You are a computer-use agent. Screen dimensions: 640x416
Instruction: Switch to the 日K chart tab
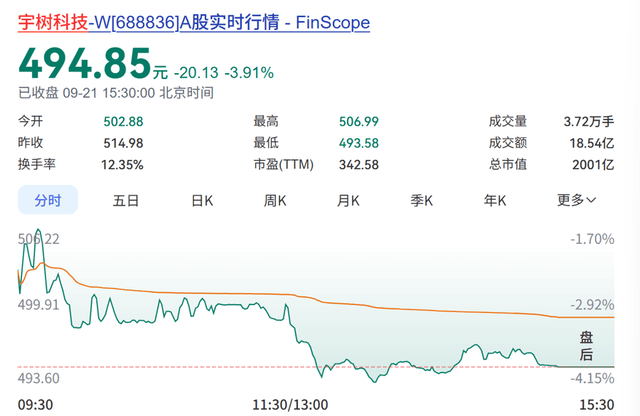[x=202, y=200]
